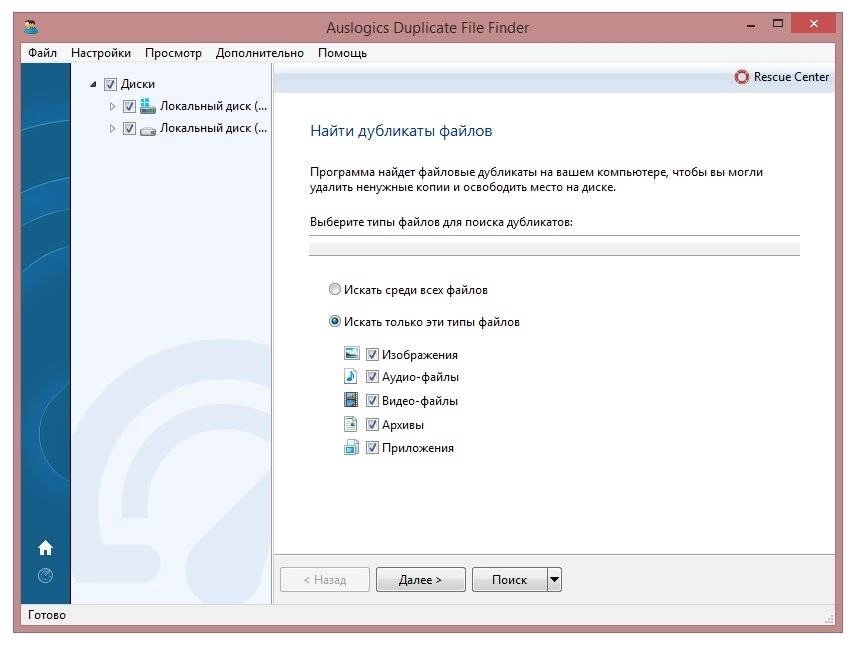Click the Поиск button
860x652 pixels.
click(x=510, y=580)
